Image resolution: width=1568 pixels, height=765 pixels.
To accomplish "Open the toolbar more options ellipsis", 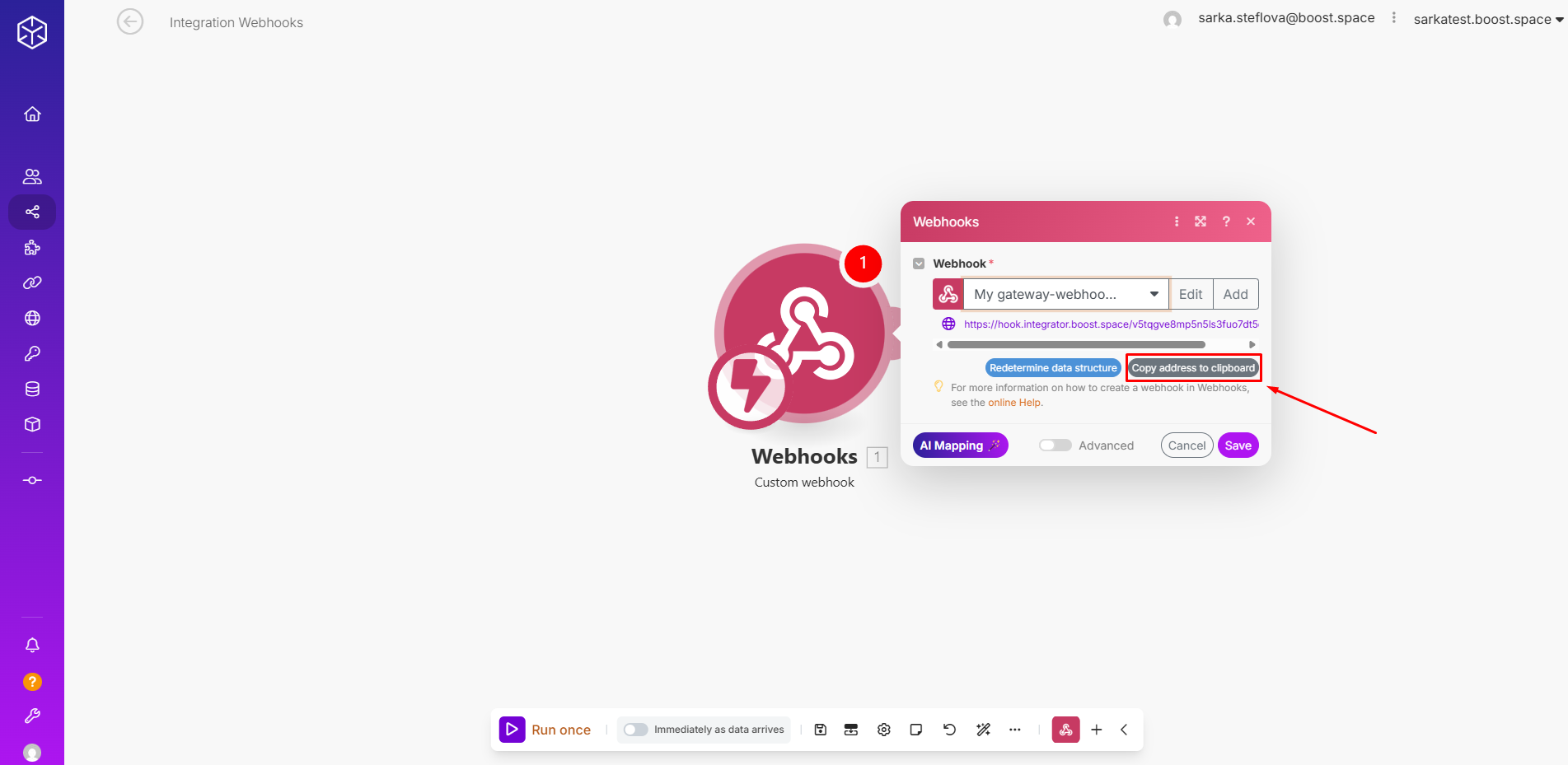I will (x=1015, y=730).
